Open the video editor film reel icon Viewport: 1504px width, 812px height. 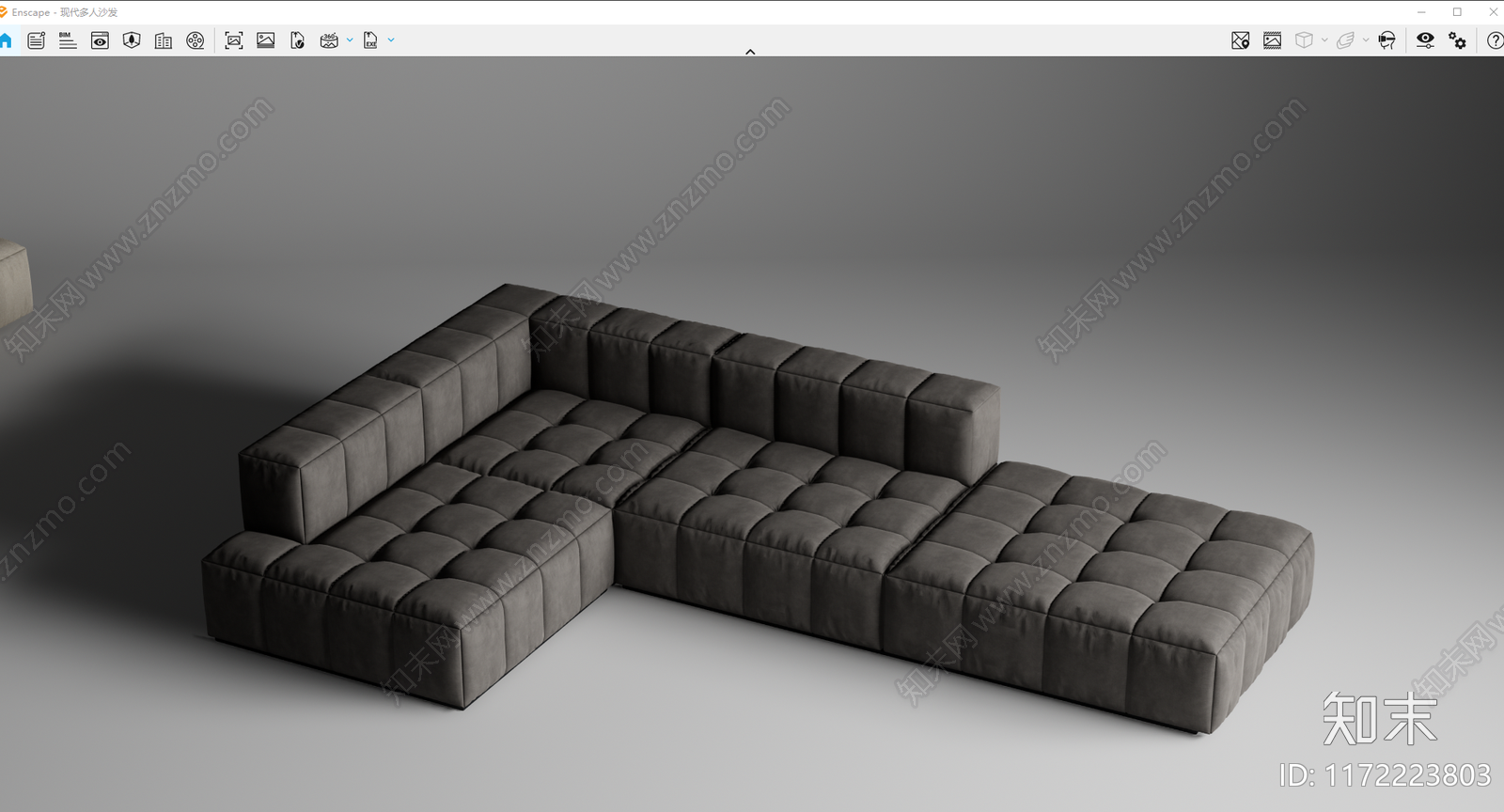[x=196, y=40]
